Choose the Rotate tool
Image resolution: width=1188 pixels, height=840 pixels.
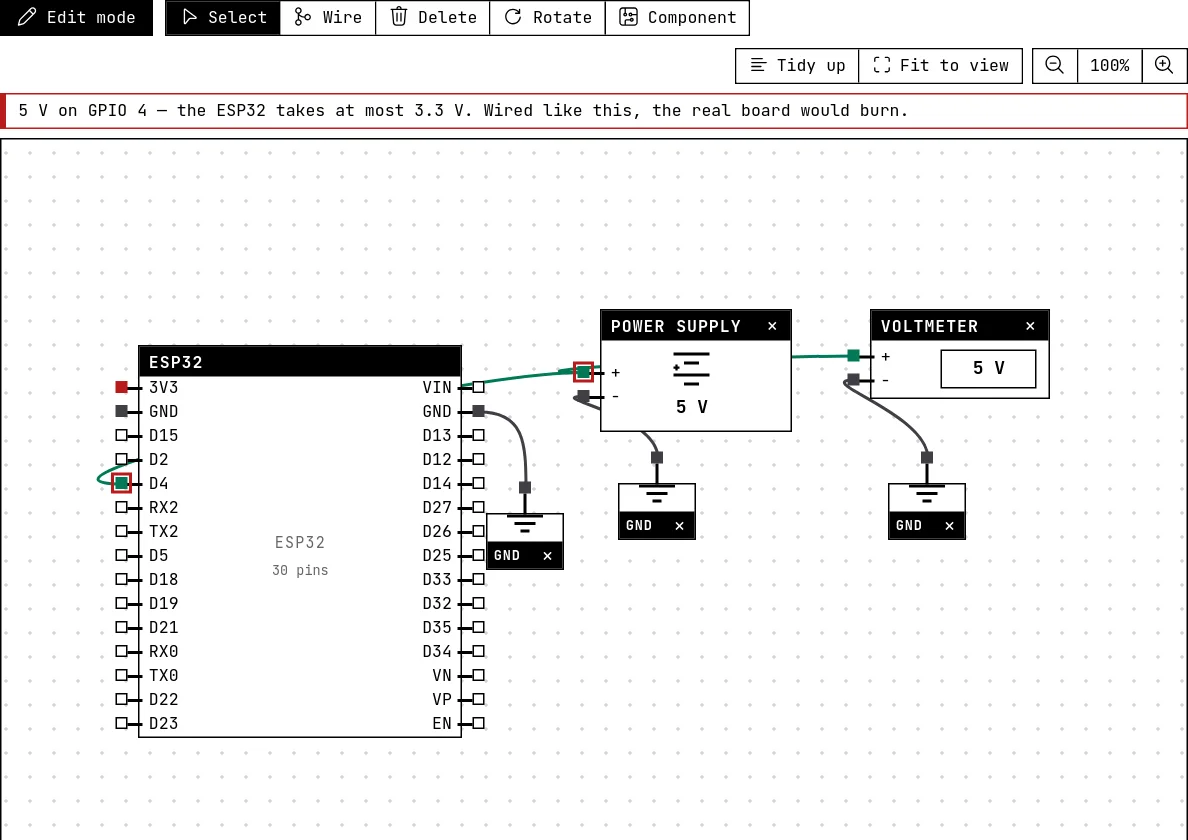pos(547,17)
